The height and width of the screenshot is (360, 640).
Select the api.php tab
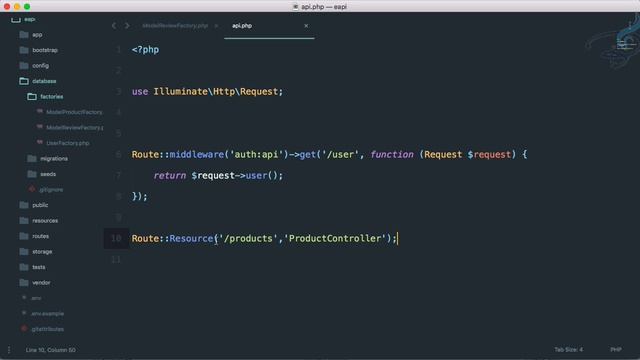(242, 26)
